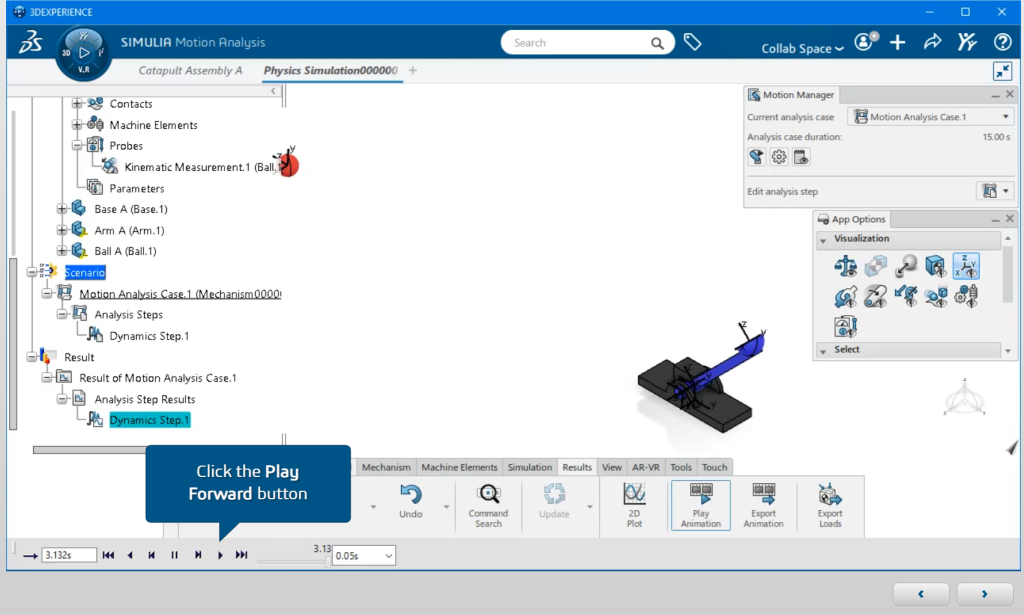Click the Pause playback button

pyautogui.click(x=174, y=555)
